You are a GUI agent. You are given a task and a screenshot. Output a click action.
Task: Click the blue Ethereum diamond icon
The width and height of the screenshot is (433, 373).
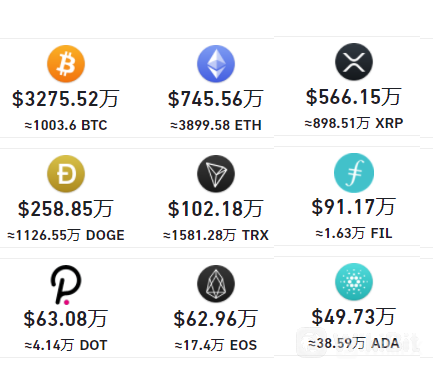click(216, 64)
